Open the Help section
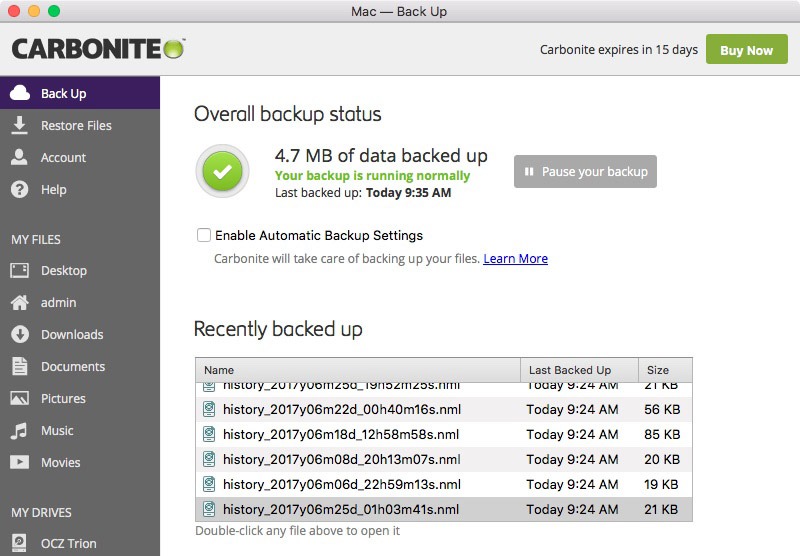Viewport: 800px width, 556px height. (x=80, y=190)
